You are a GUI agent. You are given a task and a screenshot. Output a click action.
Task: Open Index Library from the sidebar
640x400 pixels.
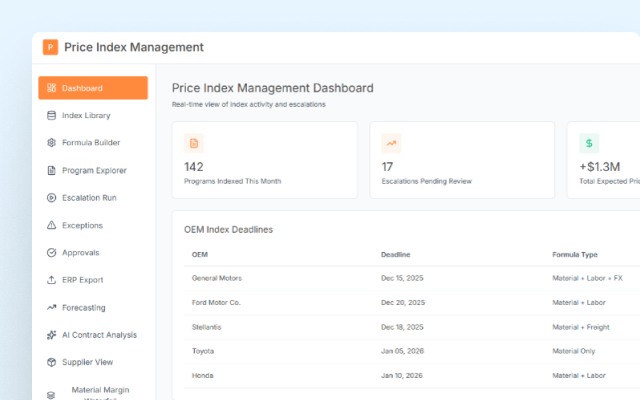click(x=93, y=116)
